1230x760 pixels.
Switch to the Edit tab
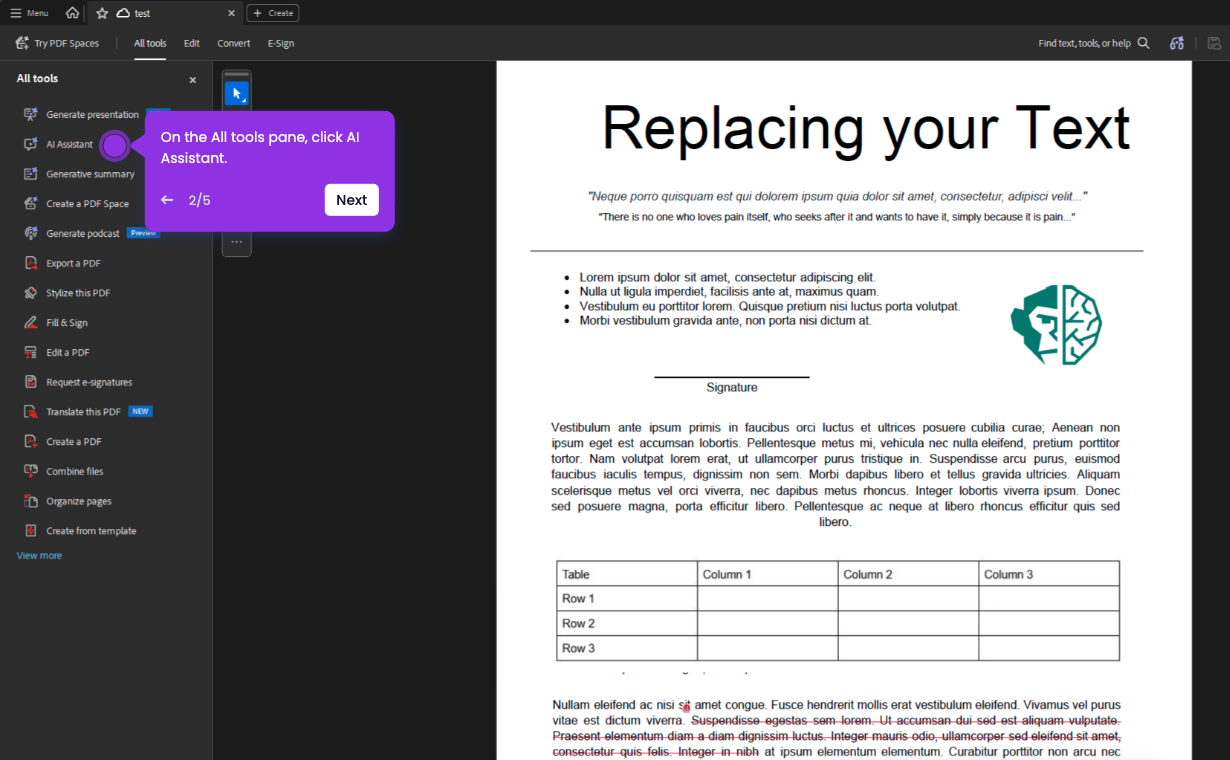tap(192, 43)
